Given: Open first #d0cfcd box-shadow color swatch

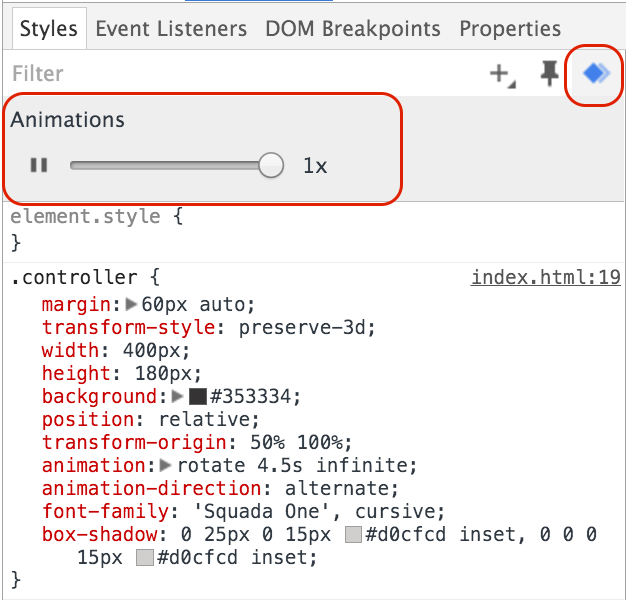Looking at the screenshot, I should 353,535.
